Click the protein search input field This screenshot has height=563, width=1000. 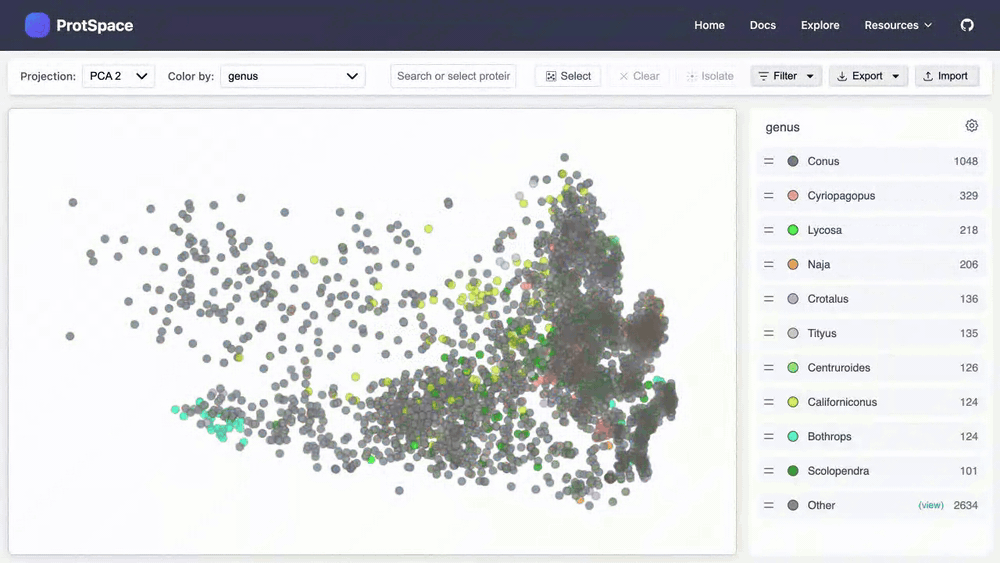click(453, 76)
